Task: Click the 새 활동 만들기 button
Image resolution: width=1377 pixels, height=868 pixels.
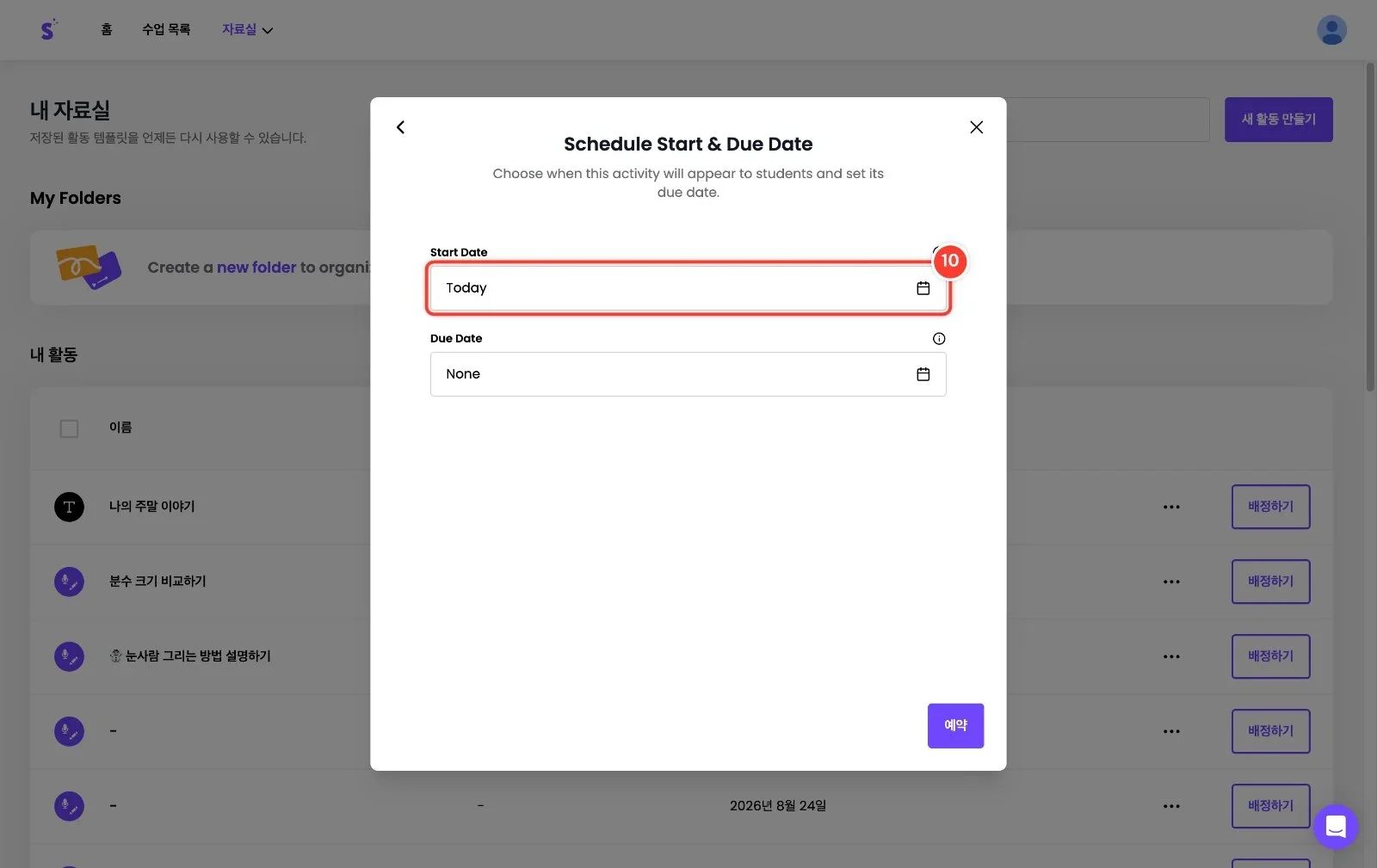Action: click(x=1278, y=120)
